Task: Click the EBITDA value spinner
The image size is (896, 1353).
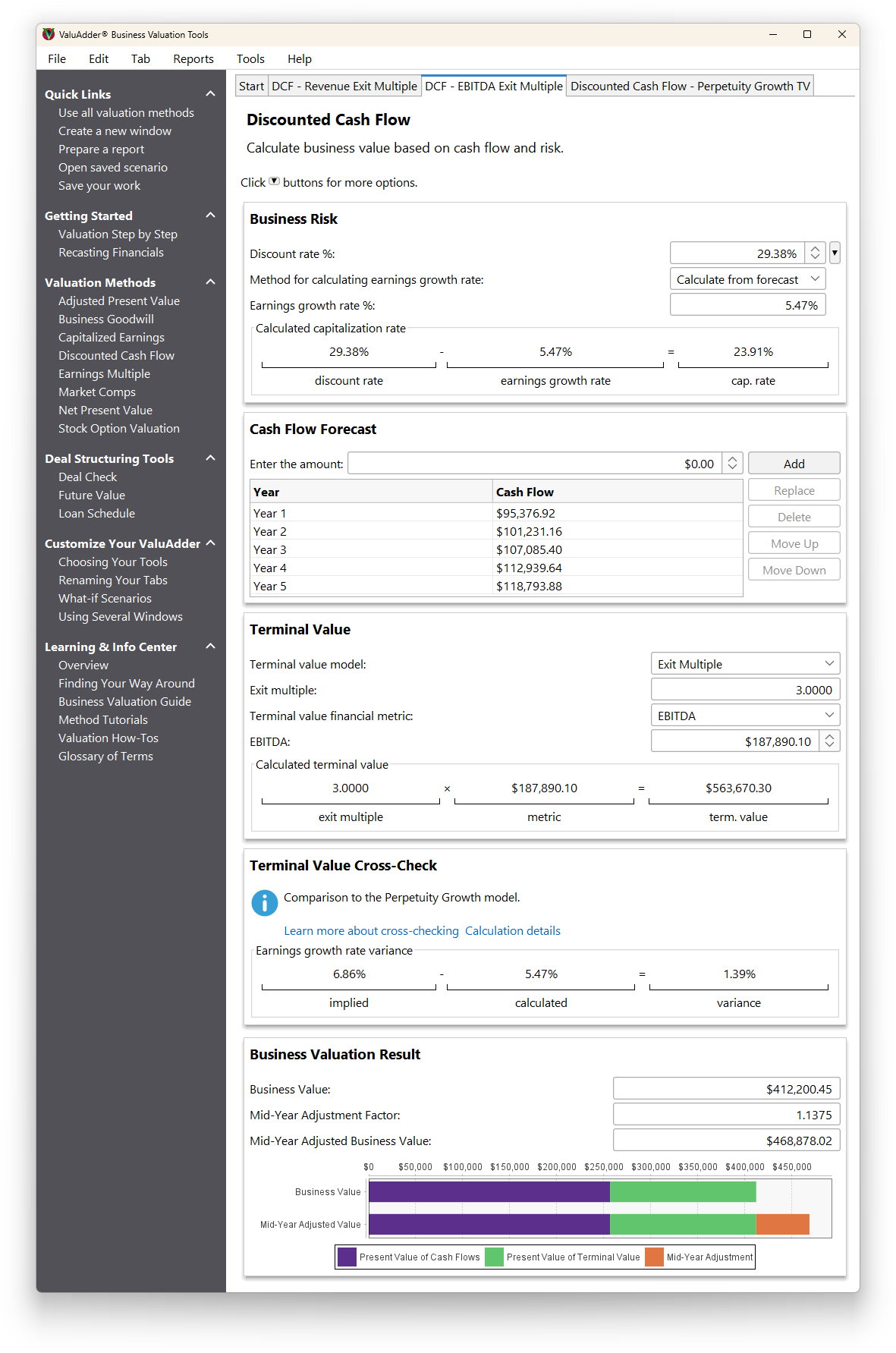Action: pyautogui.click(x=829, y=741)
